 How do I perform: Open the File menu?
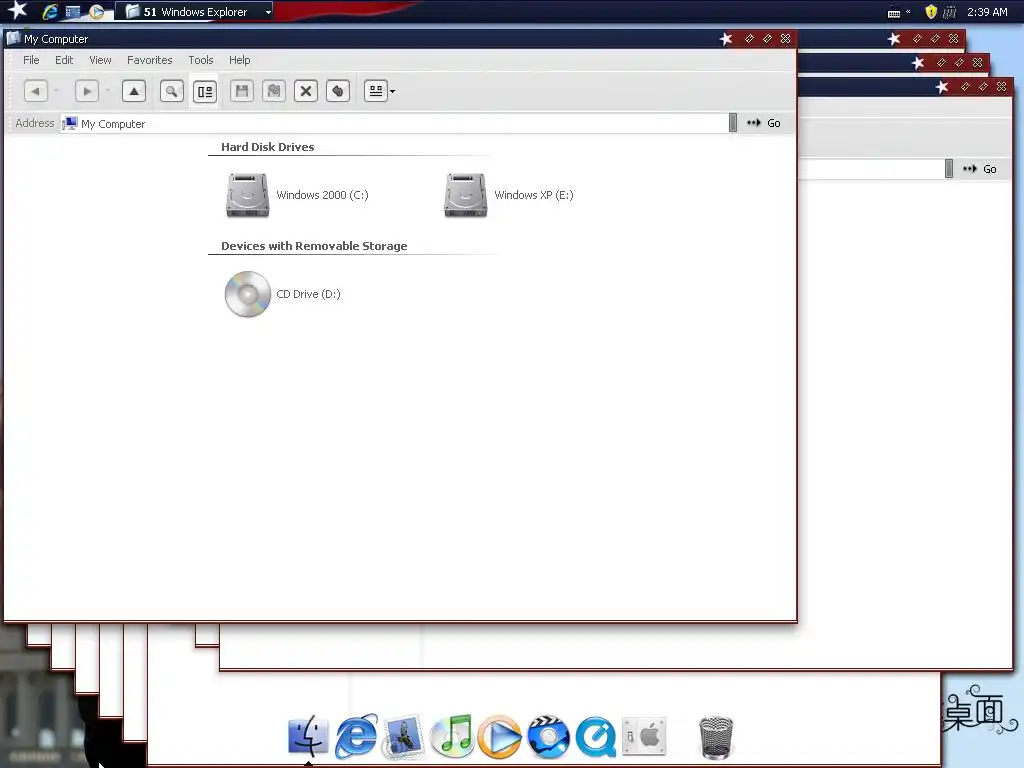[31, 60]
